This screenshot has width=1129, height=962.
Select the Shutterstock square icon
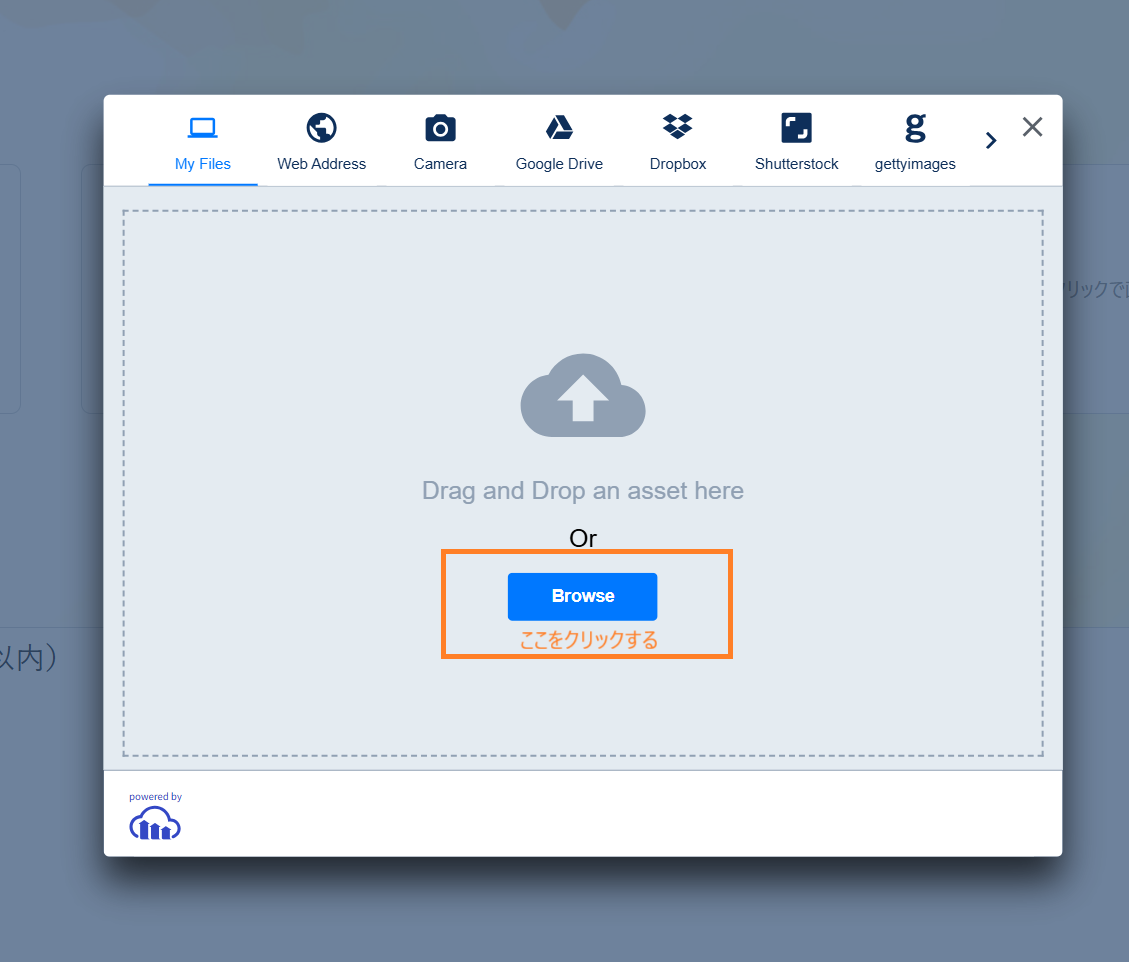796,128
